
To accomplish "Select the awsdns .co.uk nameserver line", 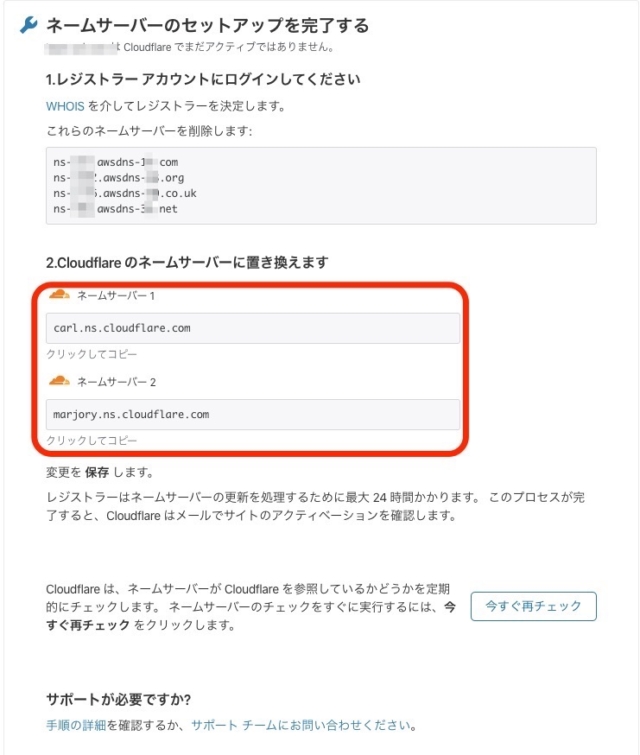I will coord(125,193).
